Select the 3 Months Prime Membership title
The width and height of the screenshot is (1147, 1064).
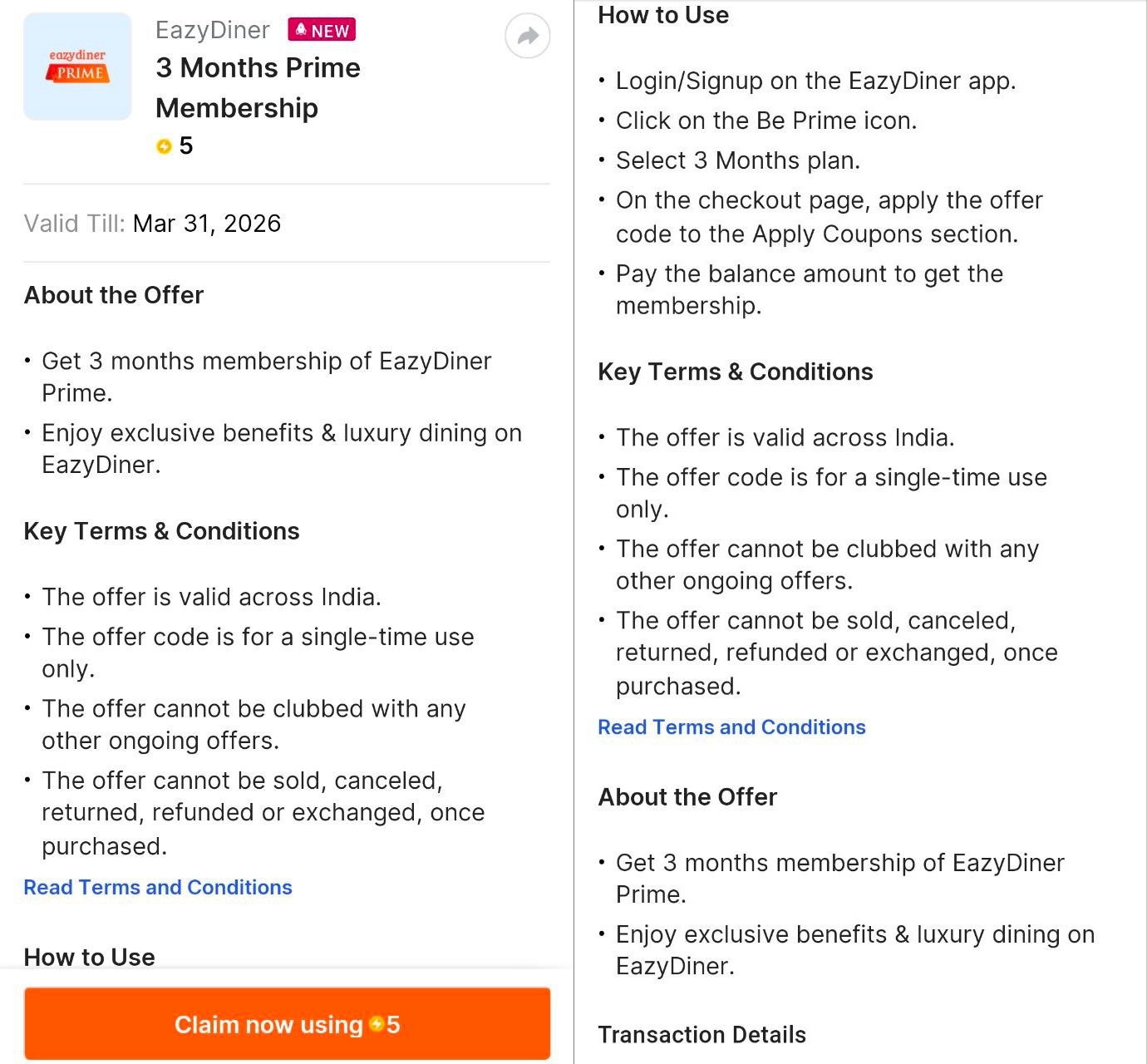(x=258, y=87)
